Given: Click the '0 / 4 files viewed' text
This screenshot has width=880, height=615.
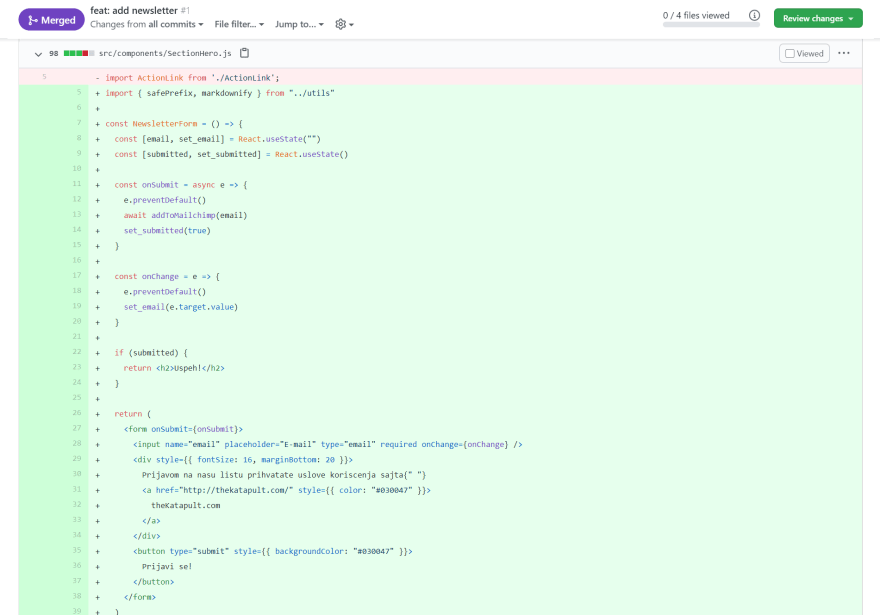Looking at the screenshot, I should (696, 15).
